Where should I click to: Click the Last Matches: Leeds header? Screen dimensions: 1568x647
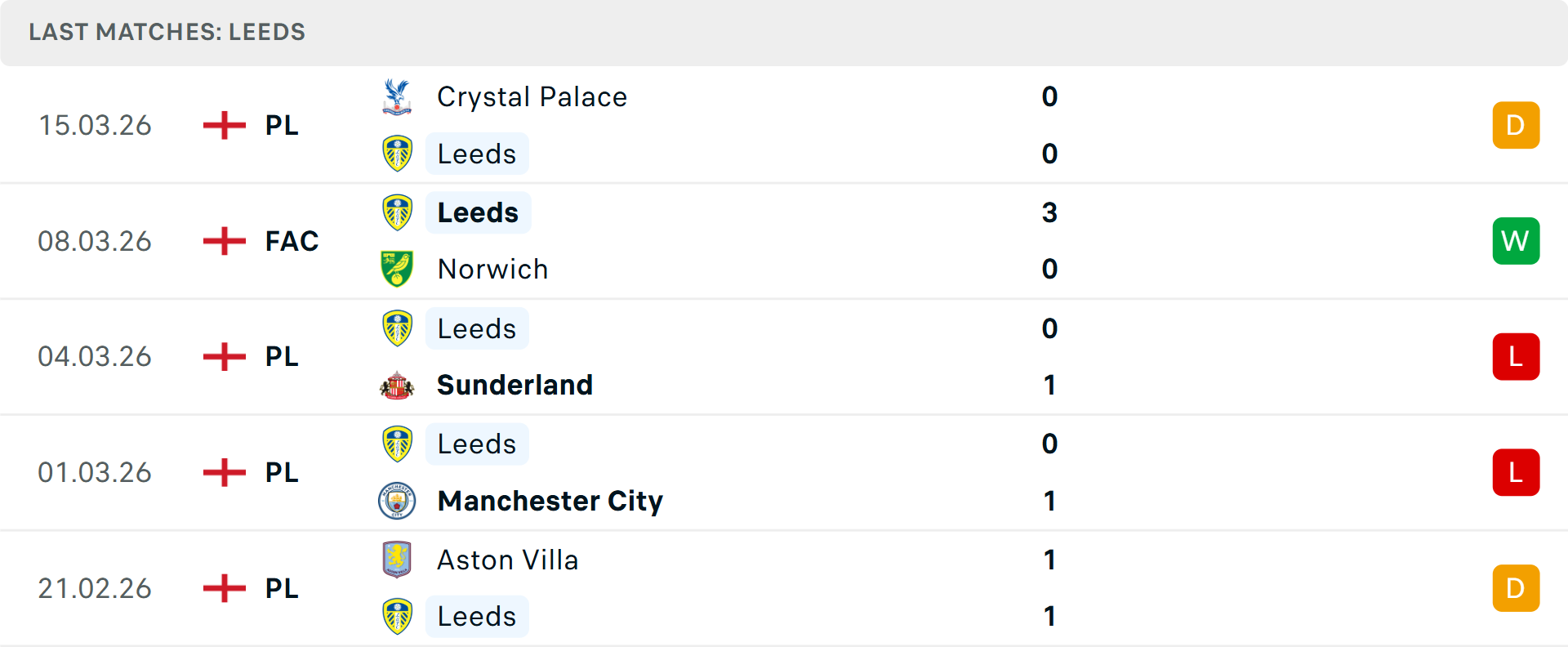167,32
